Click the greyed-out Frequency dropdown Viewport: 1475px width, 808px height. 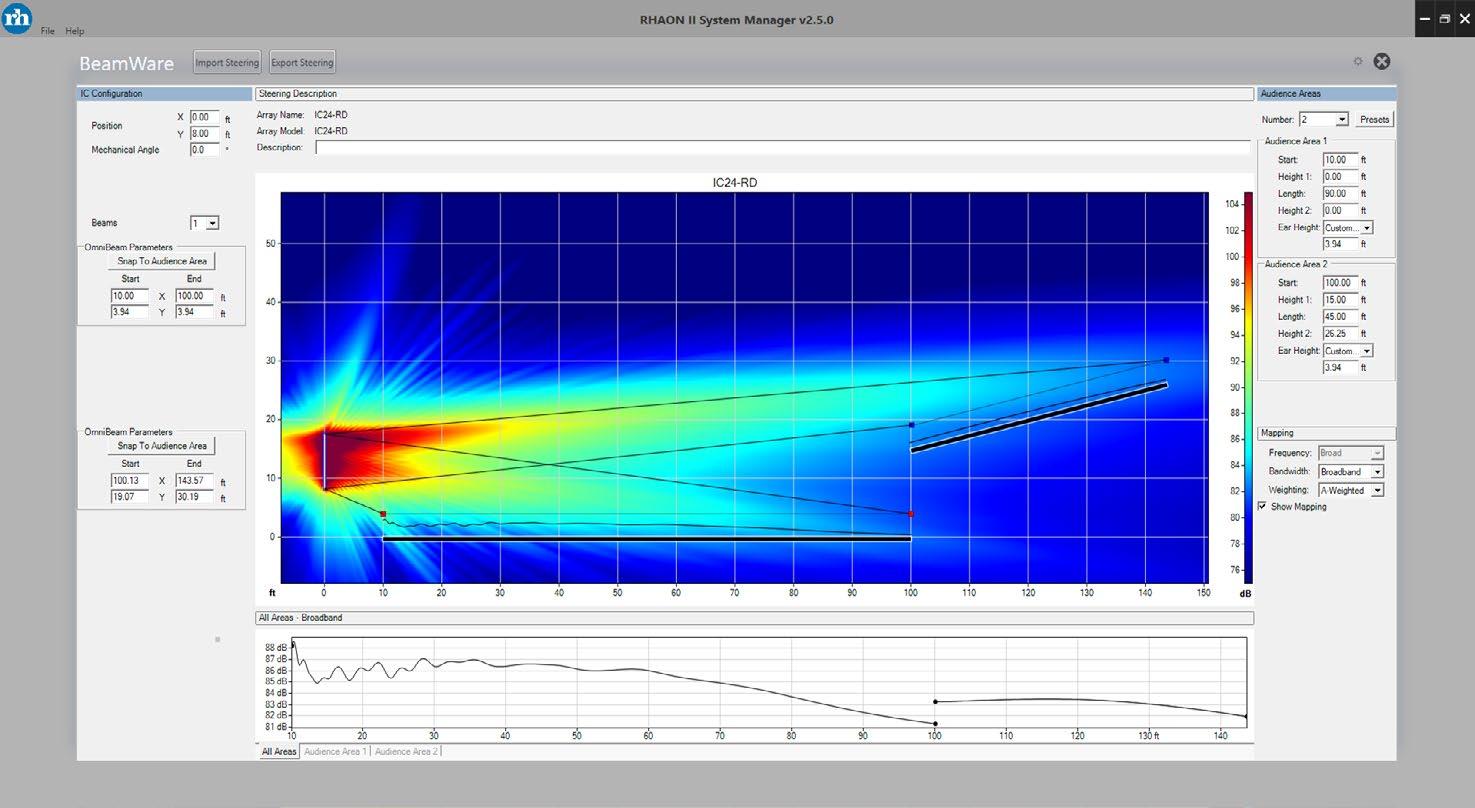(x=1351, y=453)
